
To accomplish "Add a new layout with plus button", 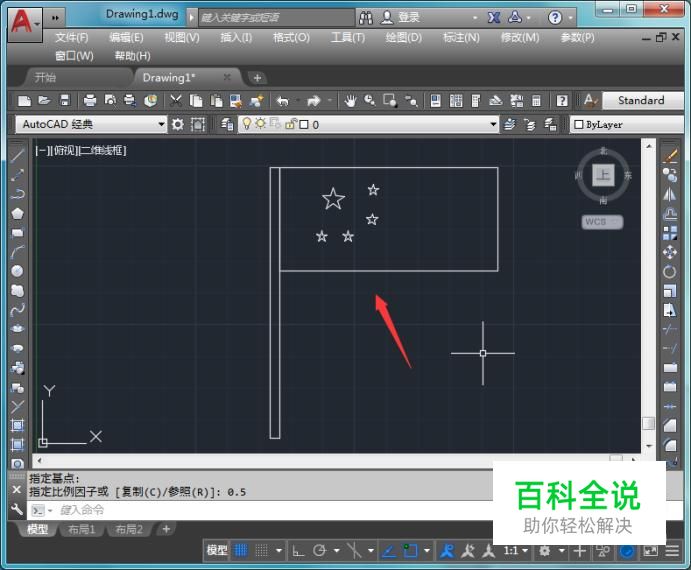I will [x=166, y=529].
